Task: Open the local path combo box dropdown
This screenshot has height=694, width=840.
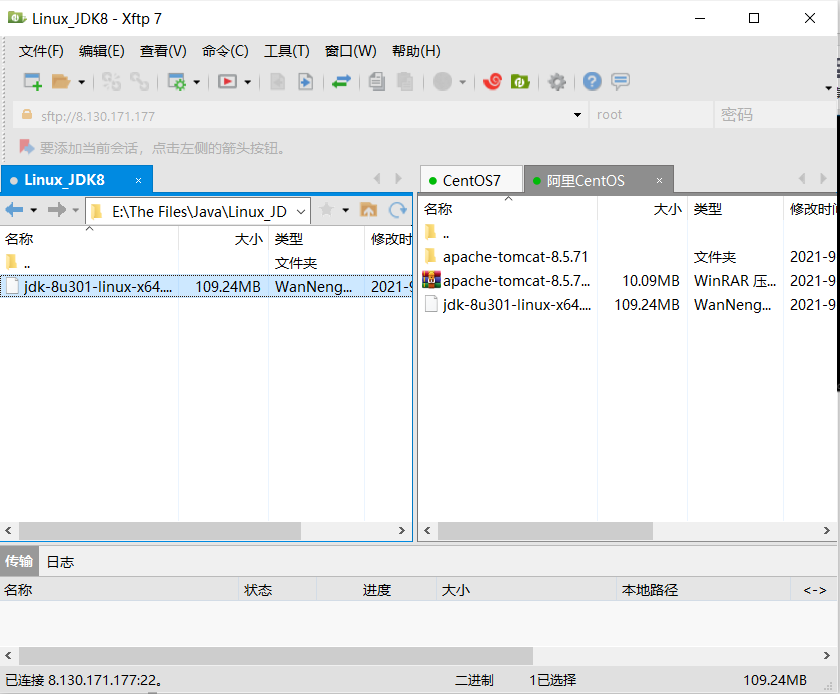Action: tap(301, 212)
